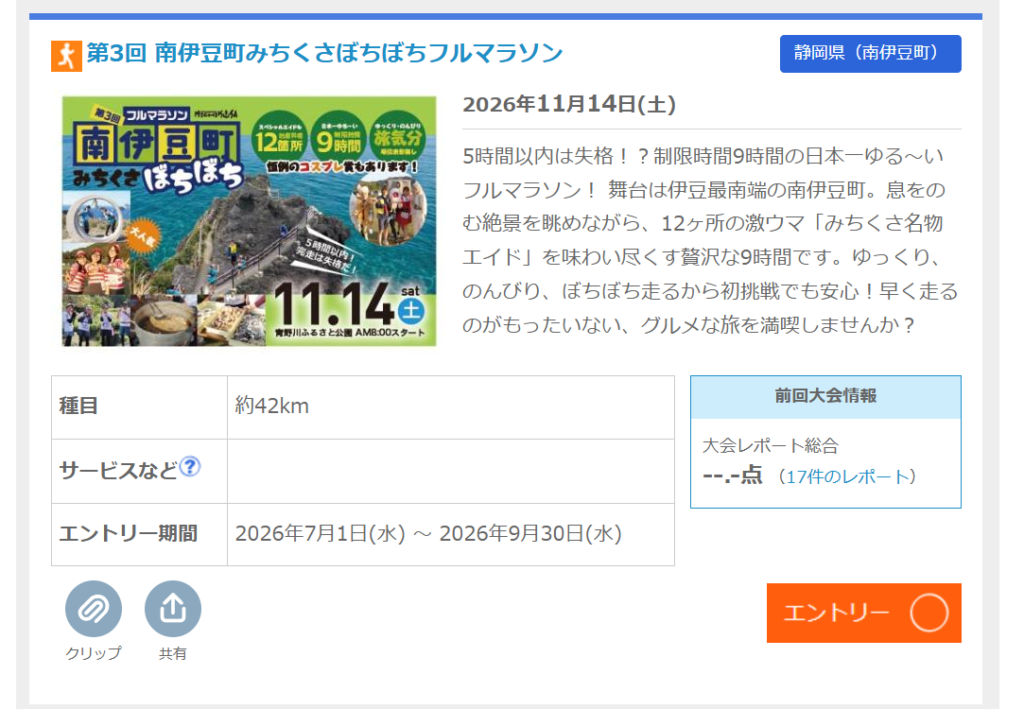The image size is (1024, 709).
Task: Open the marathon event poster thumbnail
Action: coord(249,221)
